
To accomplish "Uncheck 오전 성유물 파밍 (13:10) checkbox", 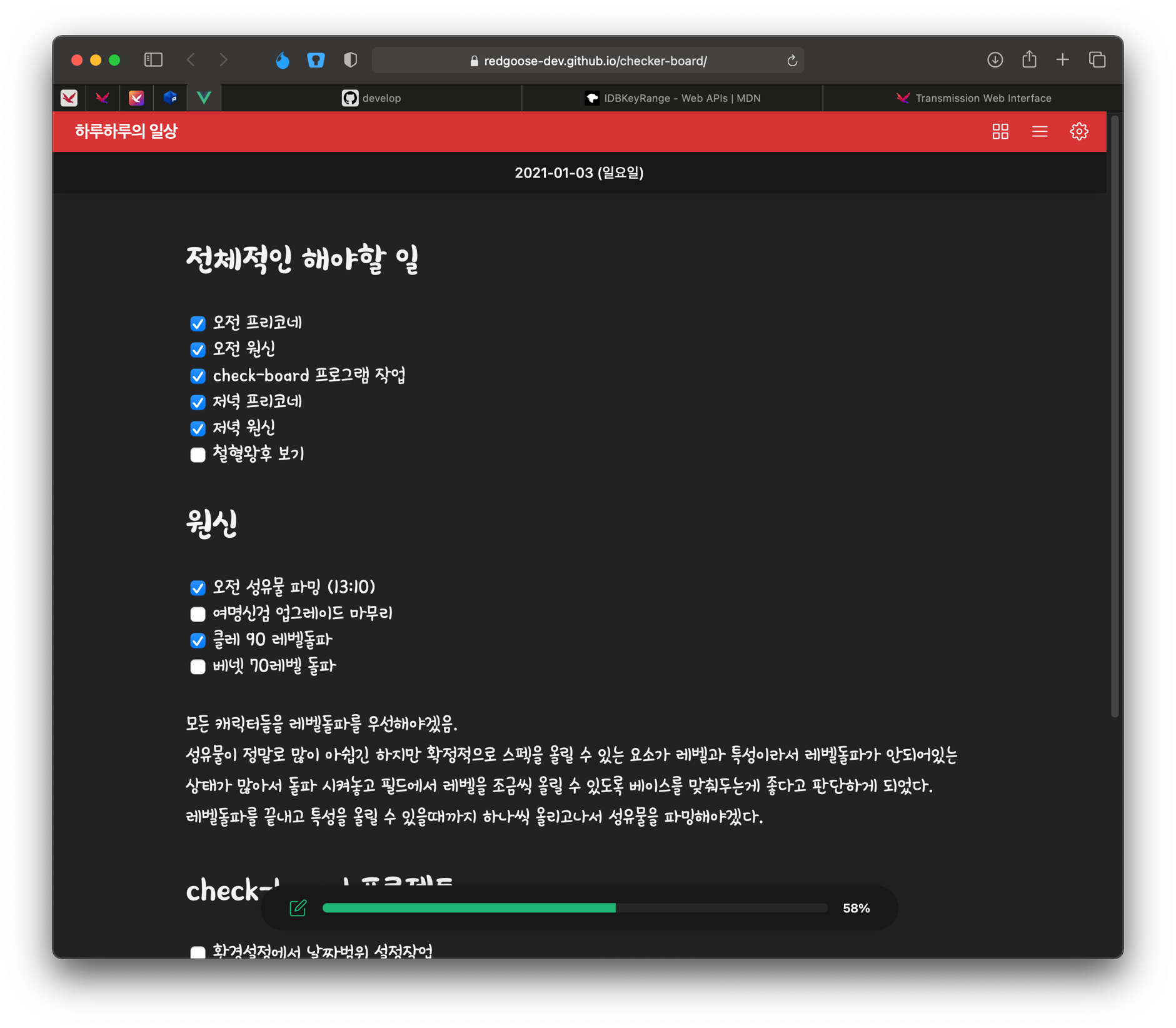I will tap(198, 588).
